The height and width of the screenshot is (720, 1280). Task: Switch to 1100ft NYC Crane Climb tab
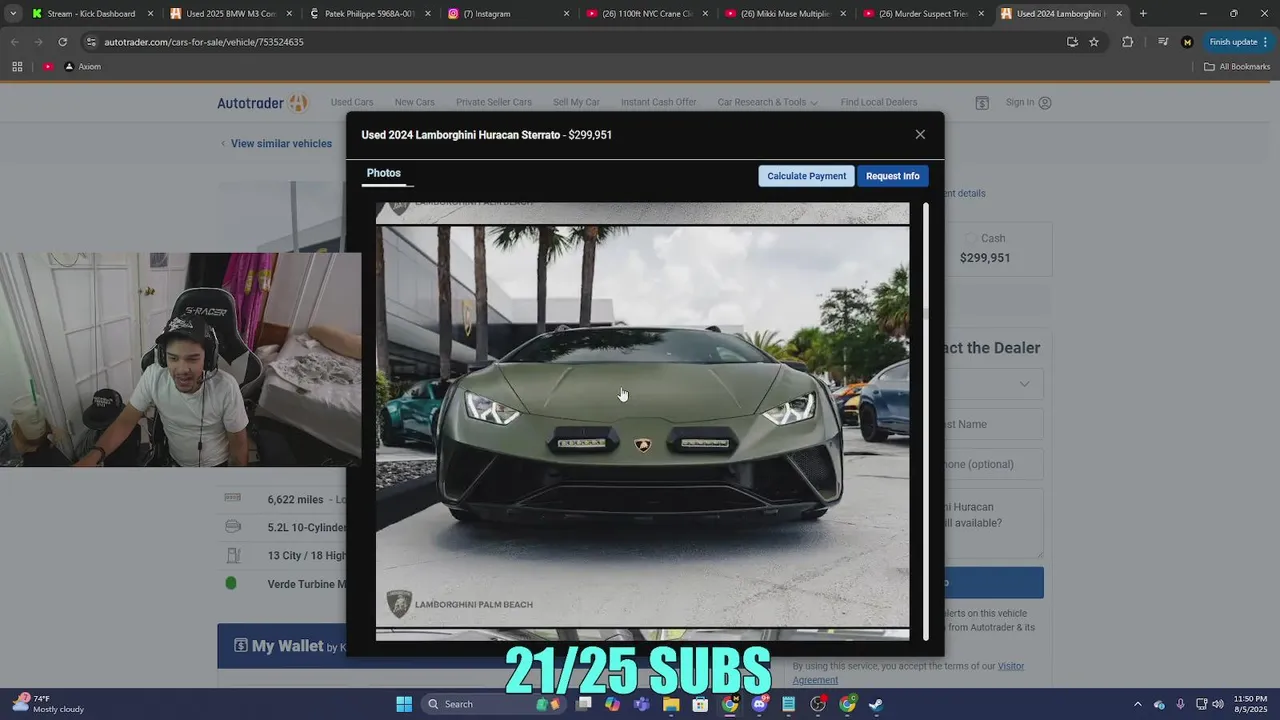pyautogui.click(x=646, y=14)
